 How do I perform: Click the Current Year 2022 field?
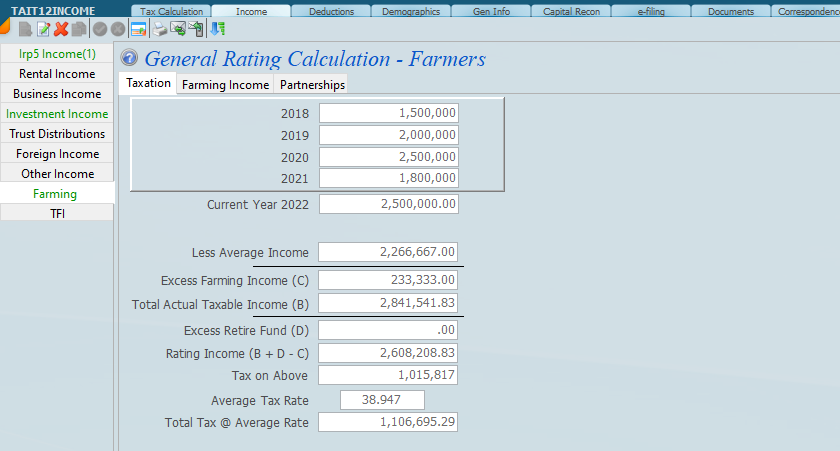click(x=388, y=204)
